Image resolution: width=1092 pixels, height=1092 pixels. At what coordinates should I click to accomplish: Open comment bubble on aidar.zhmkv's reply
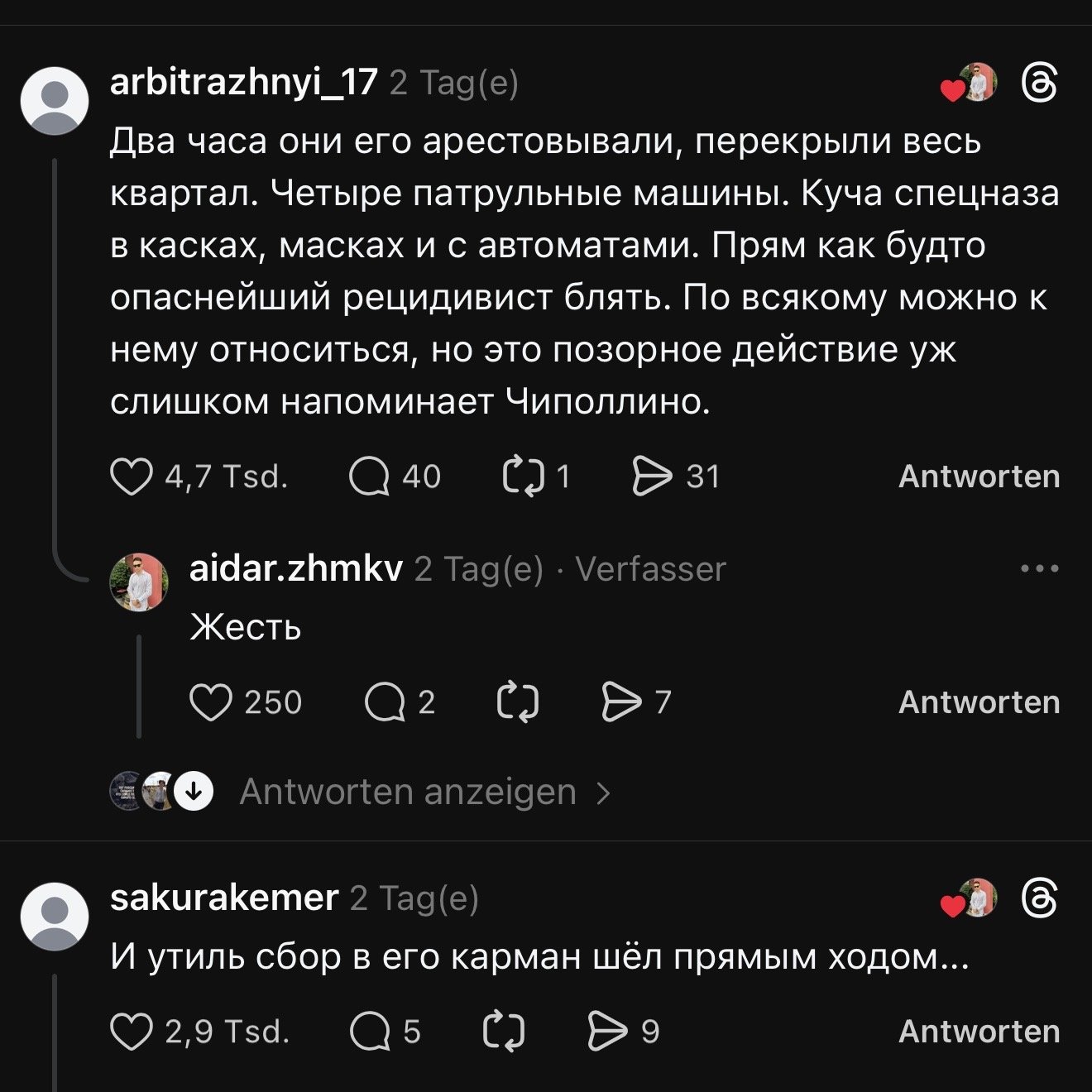(x=385, y=702)
